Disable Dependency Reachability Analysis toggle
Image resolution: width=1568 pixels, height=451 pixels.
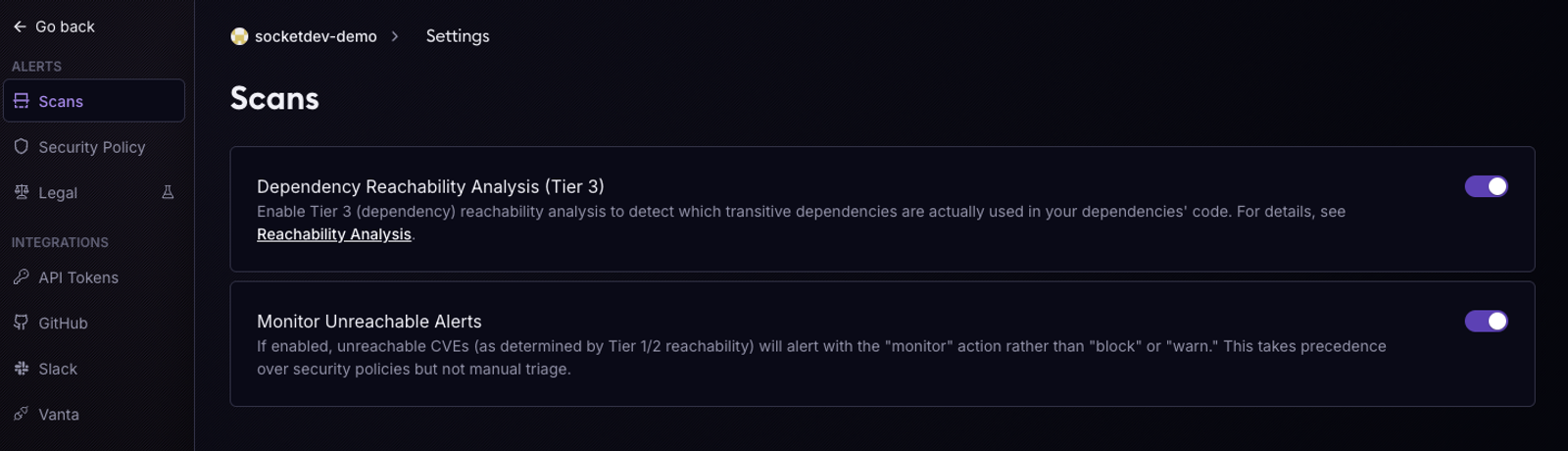pos(1486,186)
